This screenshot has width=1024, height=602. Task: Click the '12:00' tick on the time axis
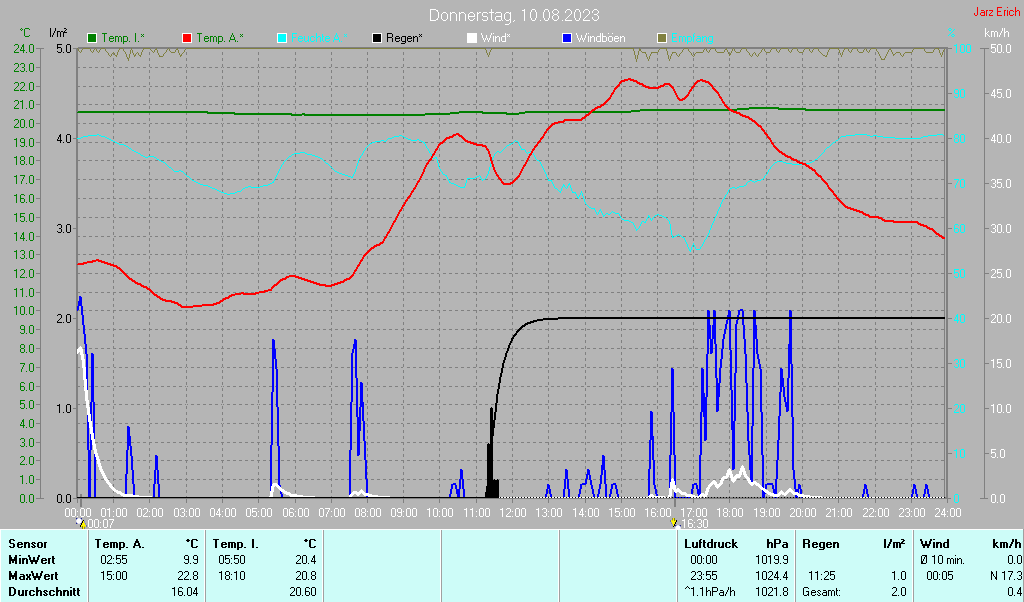[x=513, y=513]
